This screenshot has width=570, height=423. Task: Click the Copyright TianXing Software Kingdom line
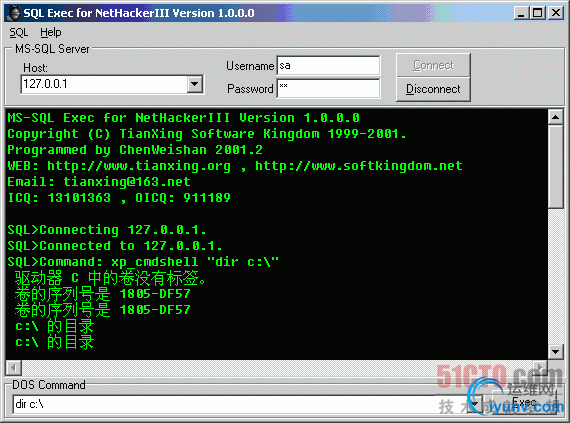206,134
